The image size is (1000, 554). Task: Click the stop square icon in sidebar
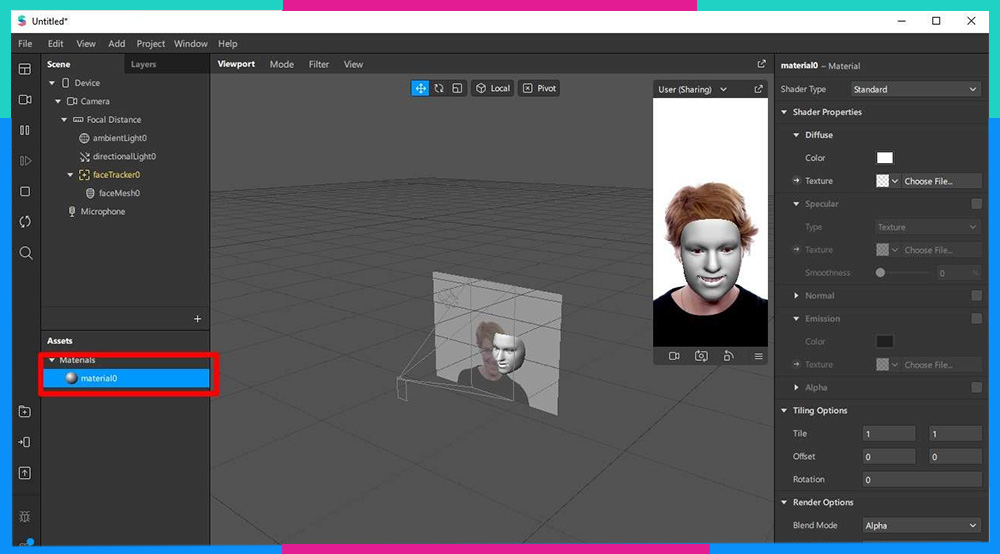[x=25, y=191]
